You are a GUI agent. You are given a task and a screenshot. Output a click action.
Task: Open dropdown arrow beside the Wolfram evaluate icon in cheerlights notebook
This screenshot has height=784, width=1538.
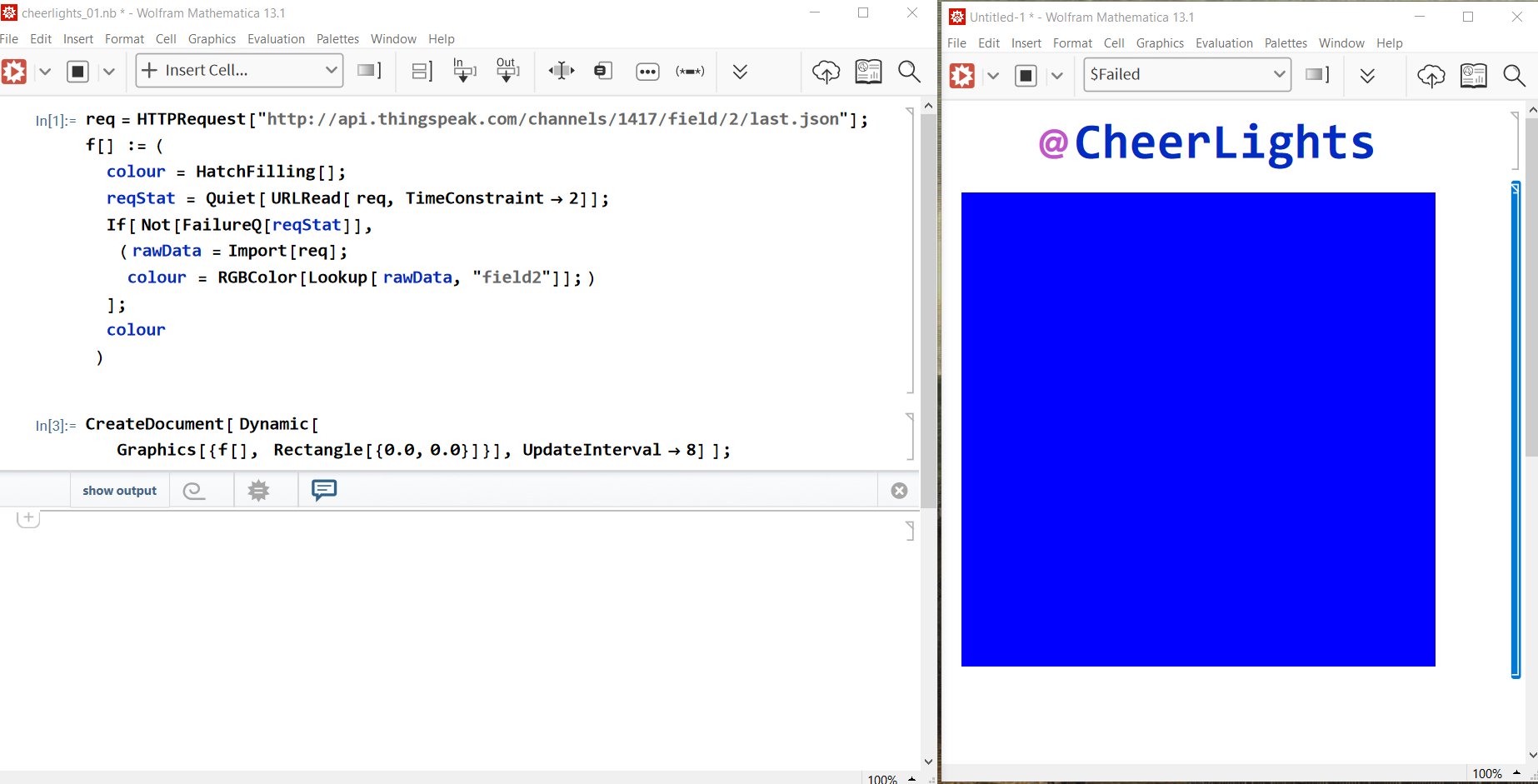pos(45,72)
